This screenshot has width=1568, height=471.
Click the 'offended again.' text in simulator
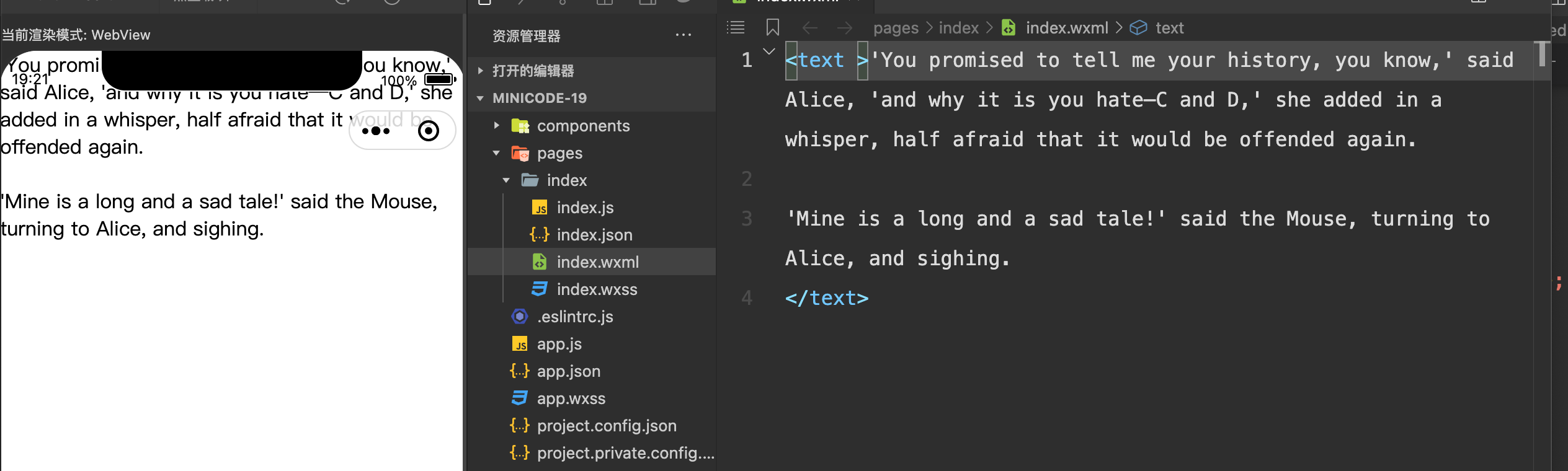point(72,147)
